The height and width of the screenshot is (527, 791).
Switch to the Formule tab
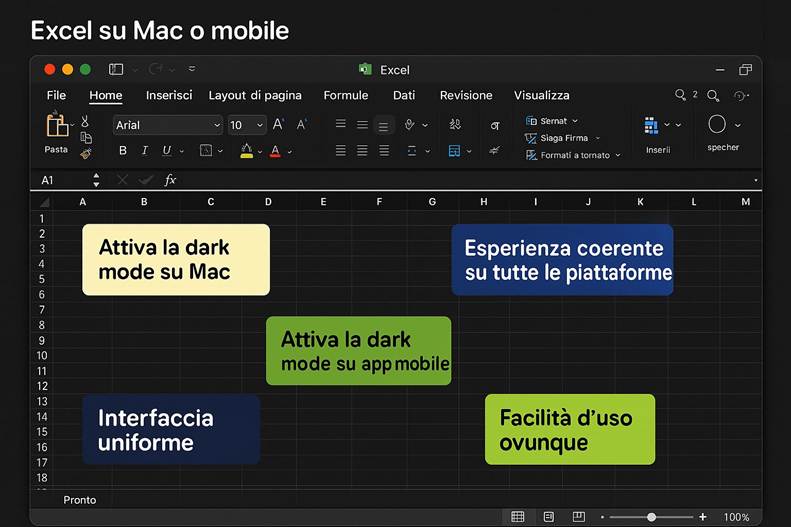pyautogui.click(x=346, y=95)
